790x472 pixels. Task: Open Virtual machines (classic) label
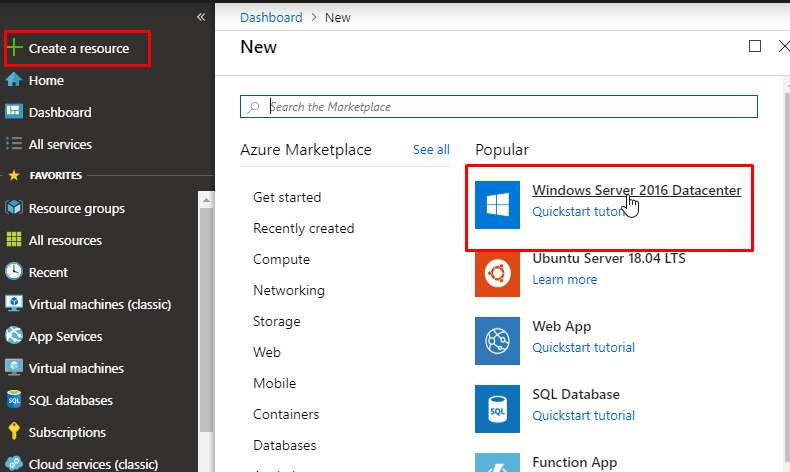click(x=100, y=304)
